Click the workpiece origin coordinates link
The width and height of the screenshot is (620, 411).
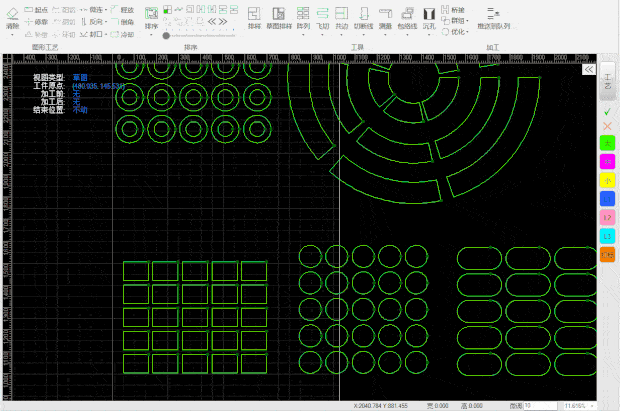pyautogui.click(x=98, y=86)
